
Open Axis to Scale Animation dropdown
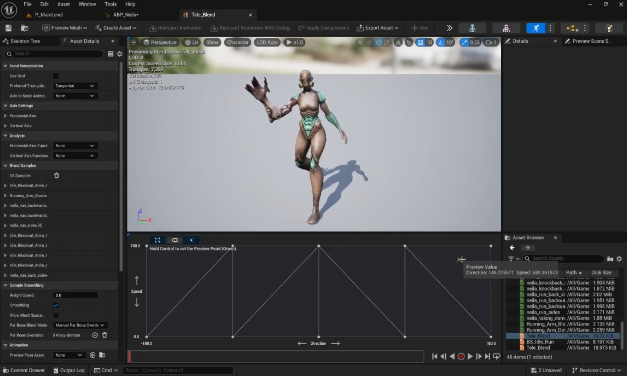pos(75,96)
